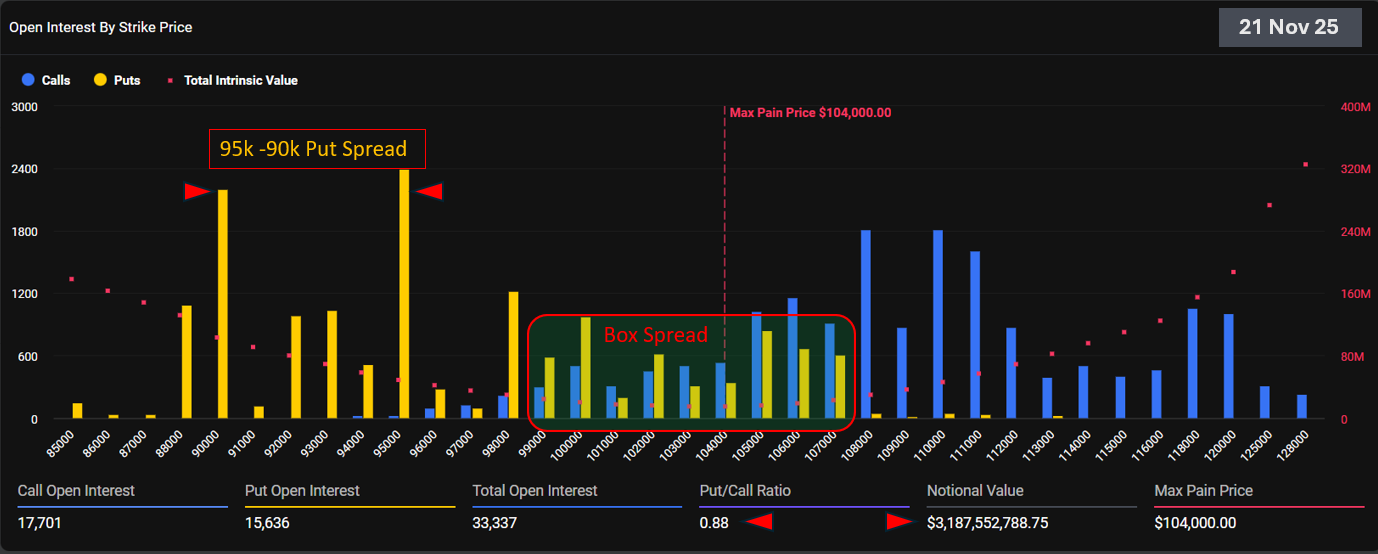Viewport: 1378px width, 554px height.
Task: Click red arrow right of 95000 put bar
Action: 429,191
